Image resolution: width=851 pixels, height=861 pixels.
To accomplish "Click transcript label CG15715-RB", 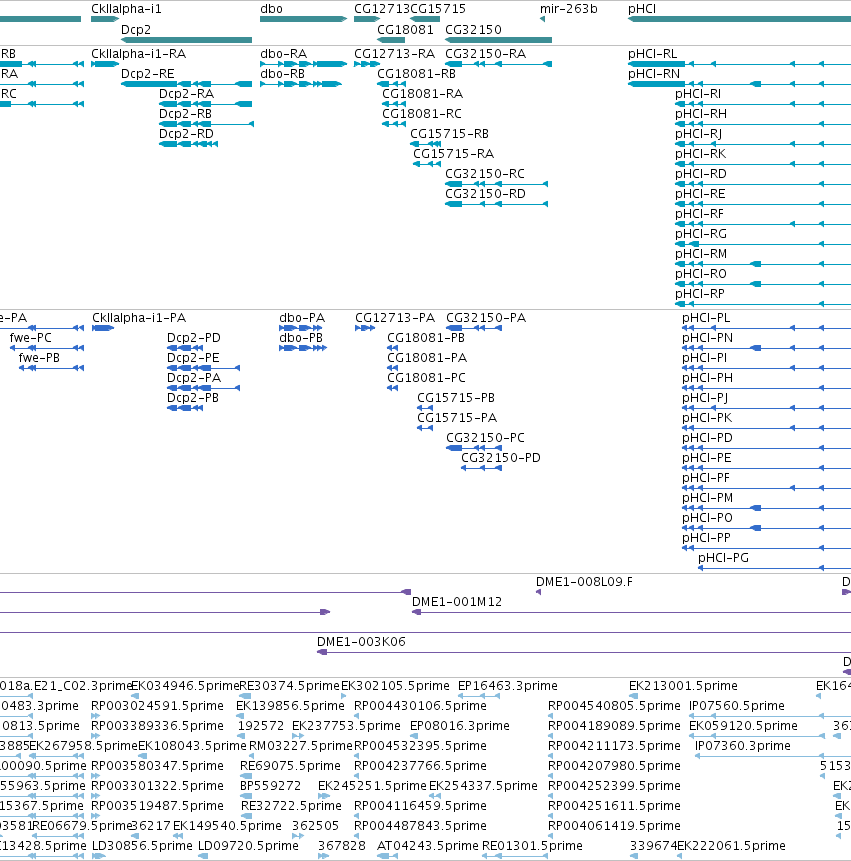I will [449, 134].
